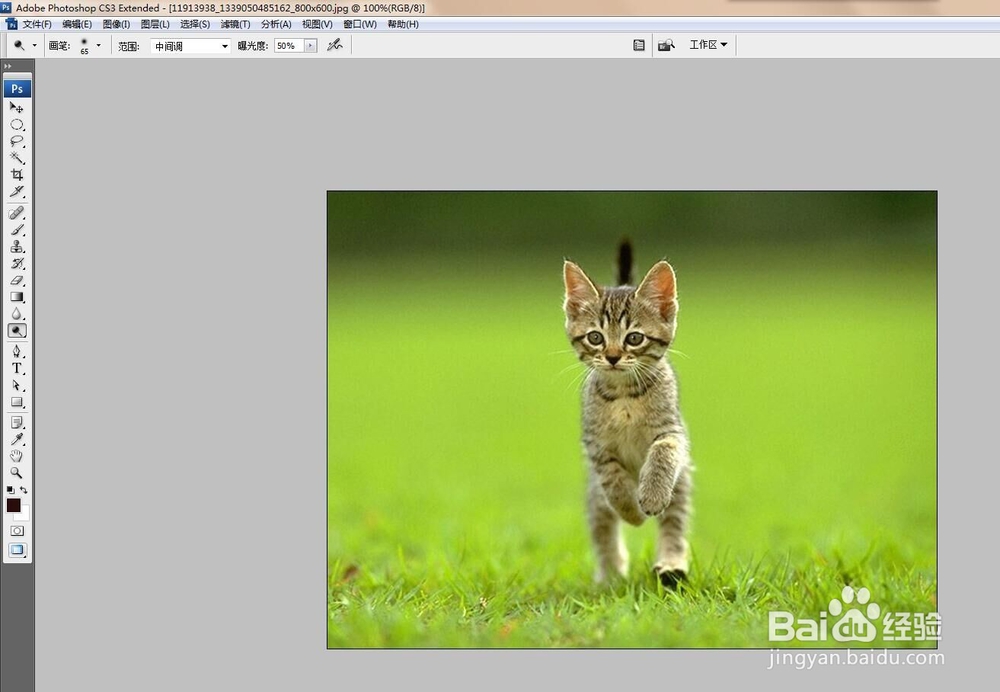Select the Burn tool in toolbox
Screen dimensions: 1000x692
(x=17, y=330)
